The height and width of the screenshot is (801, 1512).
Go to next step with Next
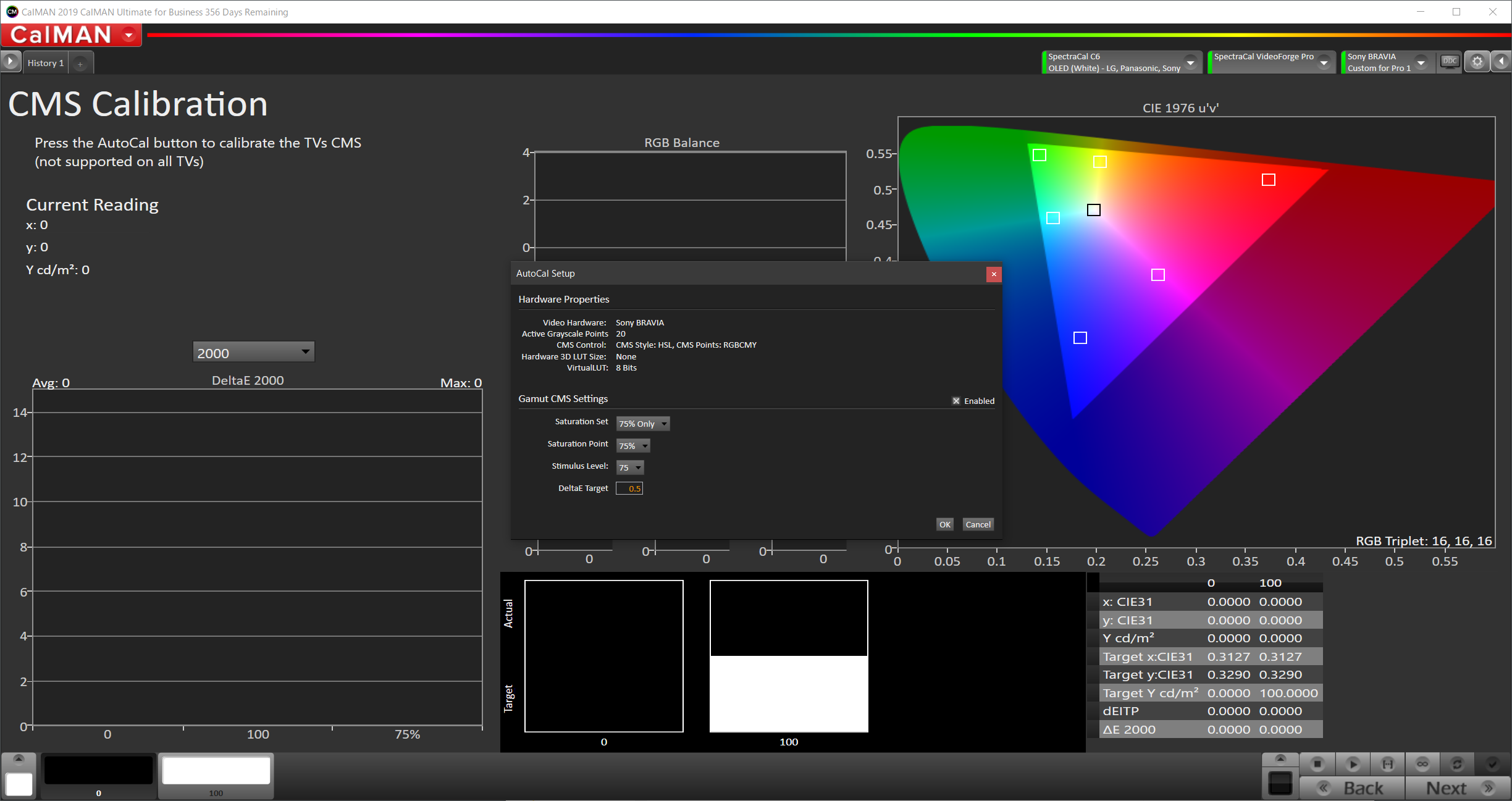click(x=1457, y=788)
